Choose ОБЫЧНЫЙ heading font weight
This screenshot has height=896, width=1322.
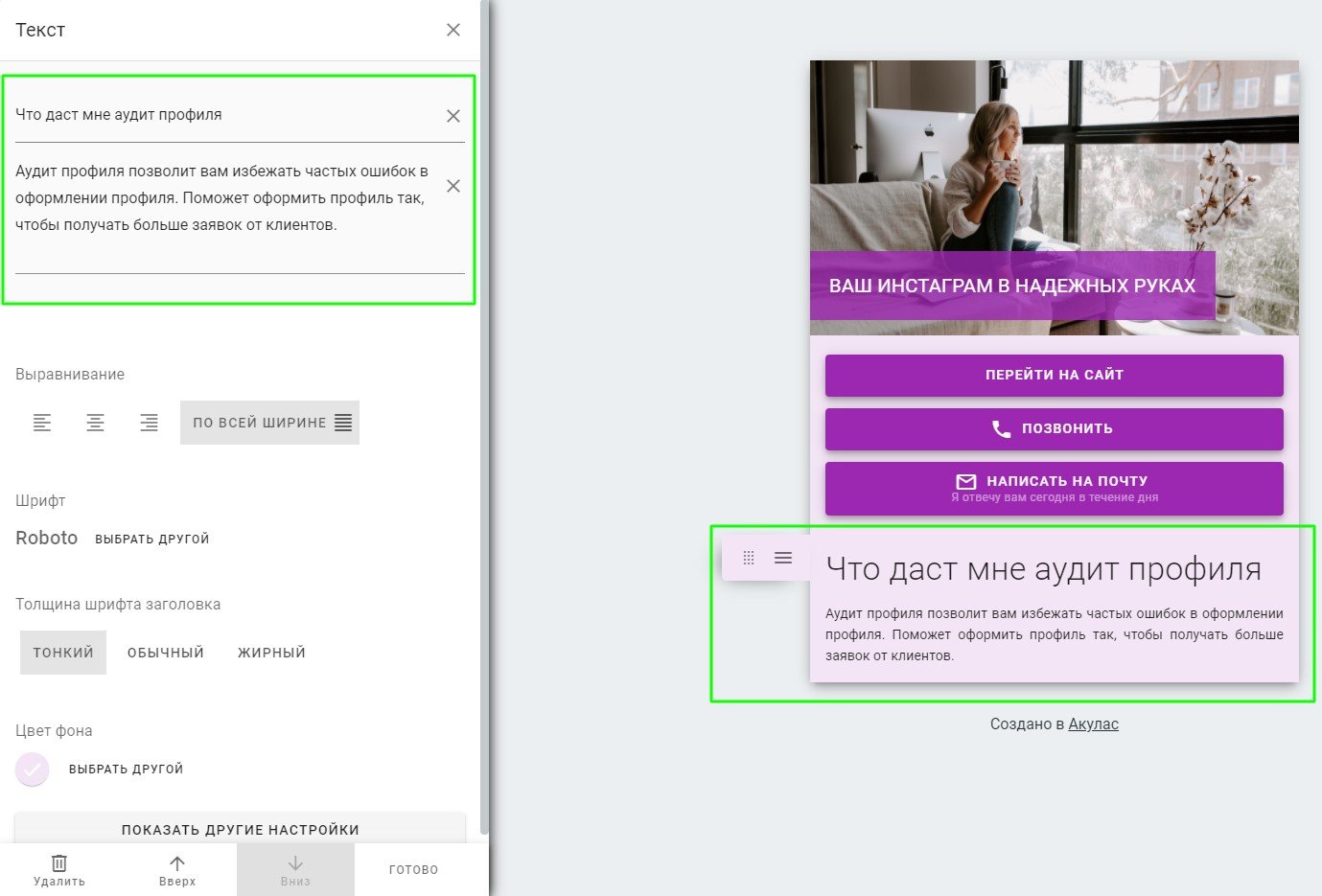[166, 653]
